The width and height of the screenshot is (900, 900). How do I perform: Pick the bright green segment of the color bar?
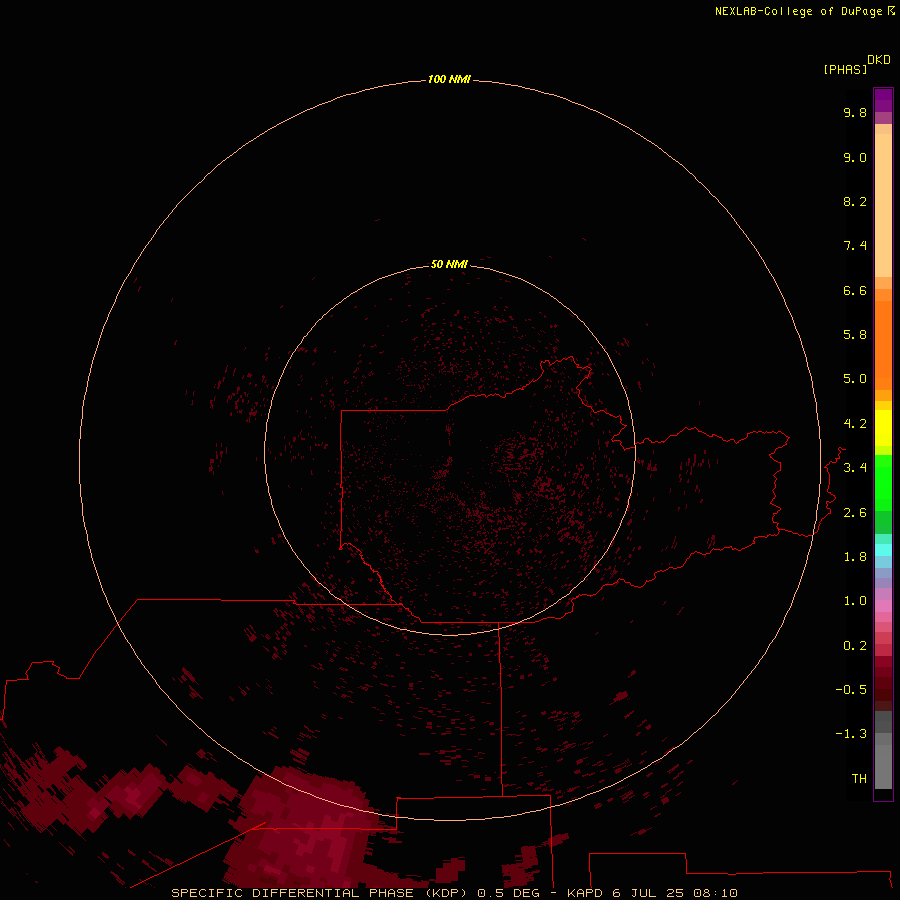[x=883, y=483]
